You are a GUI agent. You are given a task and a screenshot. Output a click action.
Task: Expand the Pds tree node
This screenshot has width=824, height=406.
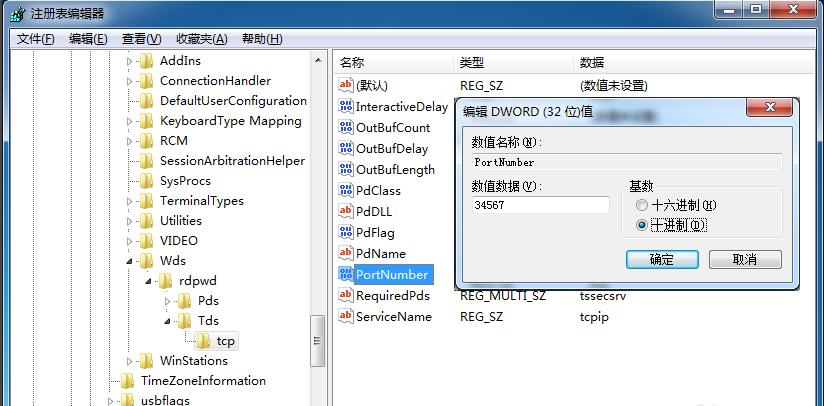[168, 301]
